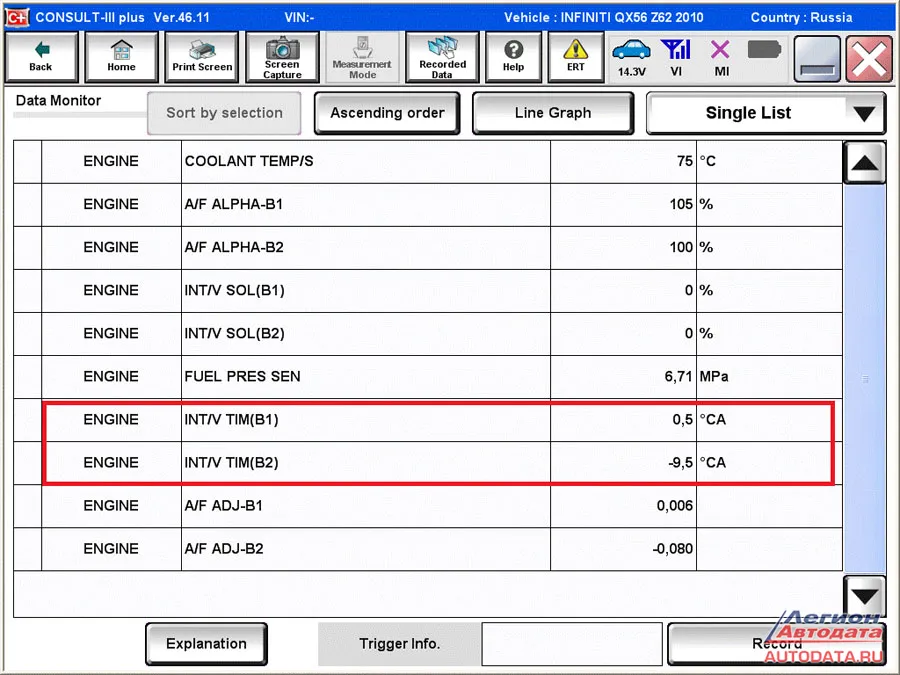Click the 6,71 MPa fuel pressure value
The width and height of the screenshot is (900, 675).
(678, 377)
